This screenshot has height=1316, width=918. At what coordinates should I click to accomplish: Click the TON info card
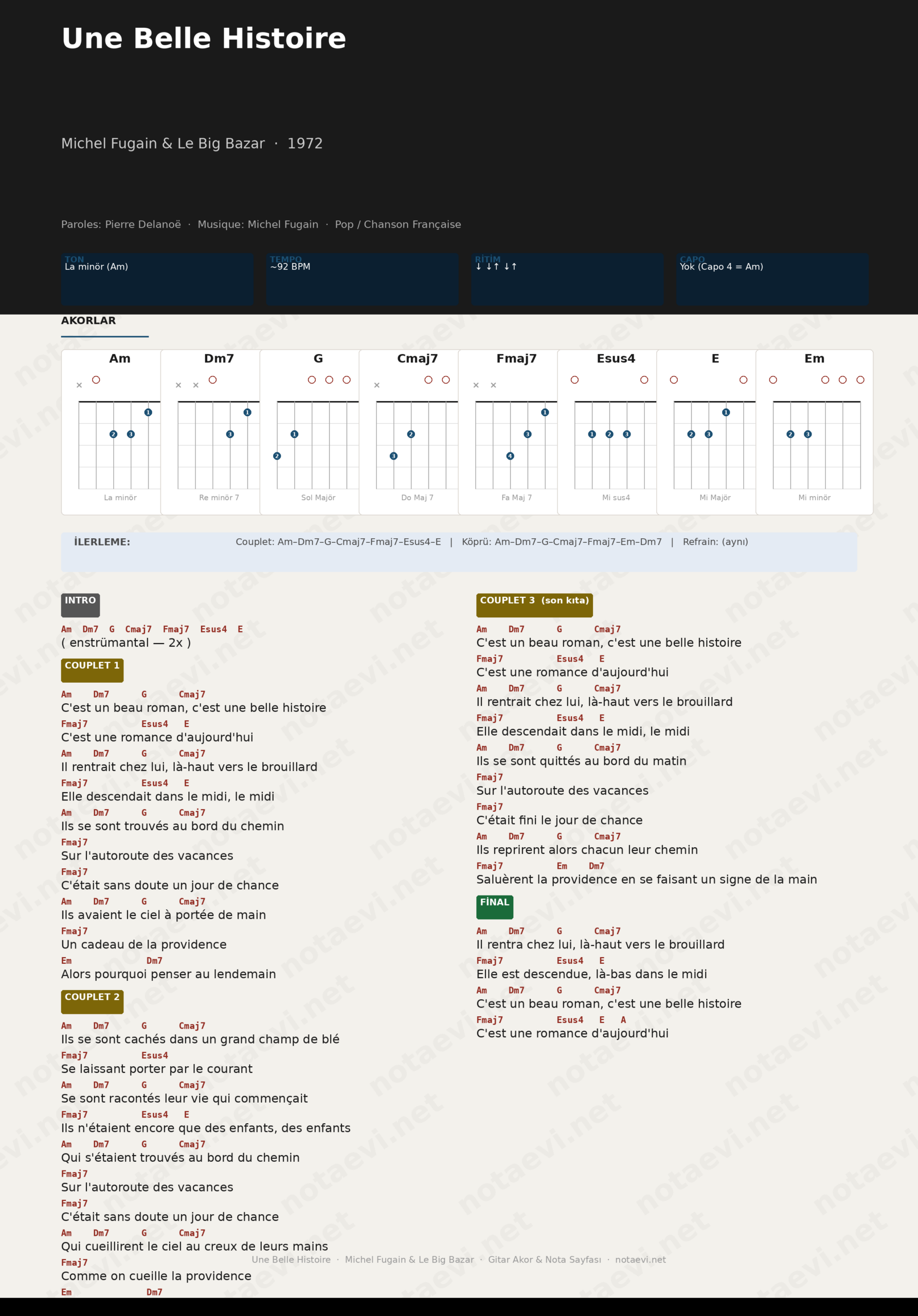tap(157, 279)
